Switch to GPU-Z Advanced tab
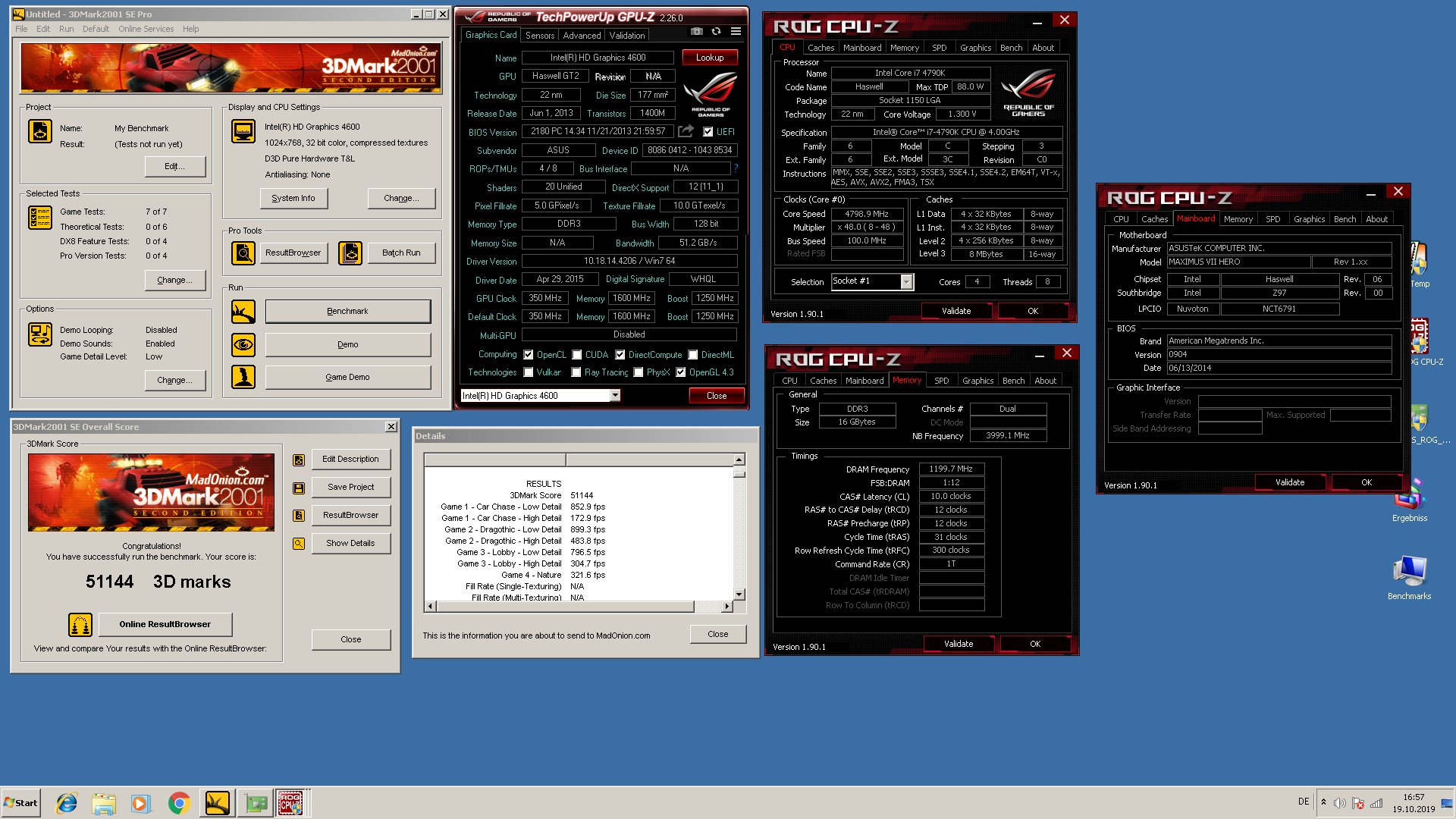Image resolution: width=1456 pixels, height=819 pixels. [582, 35]
